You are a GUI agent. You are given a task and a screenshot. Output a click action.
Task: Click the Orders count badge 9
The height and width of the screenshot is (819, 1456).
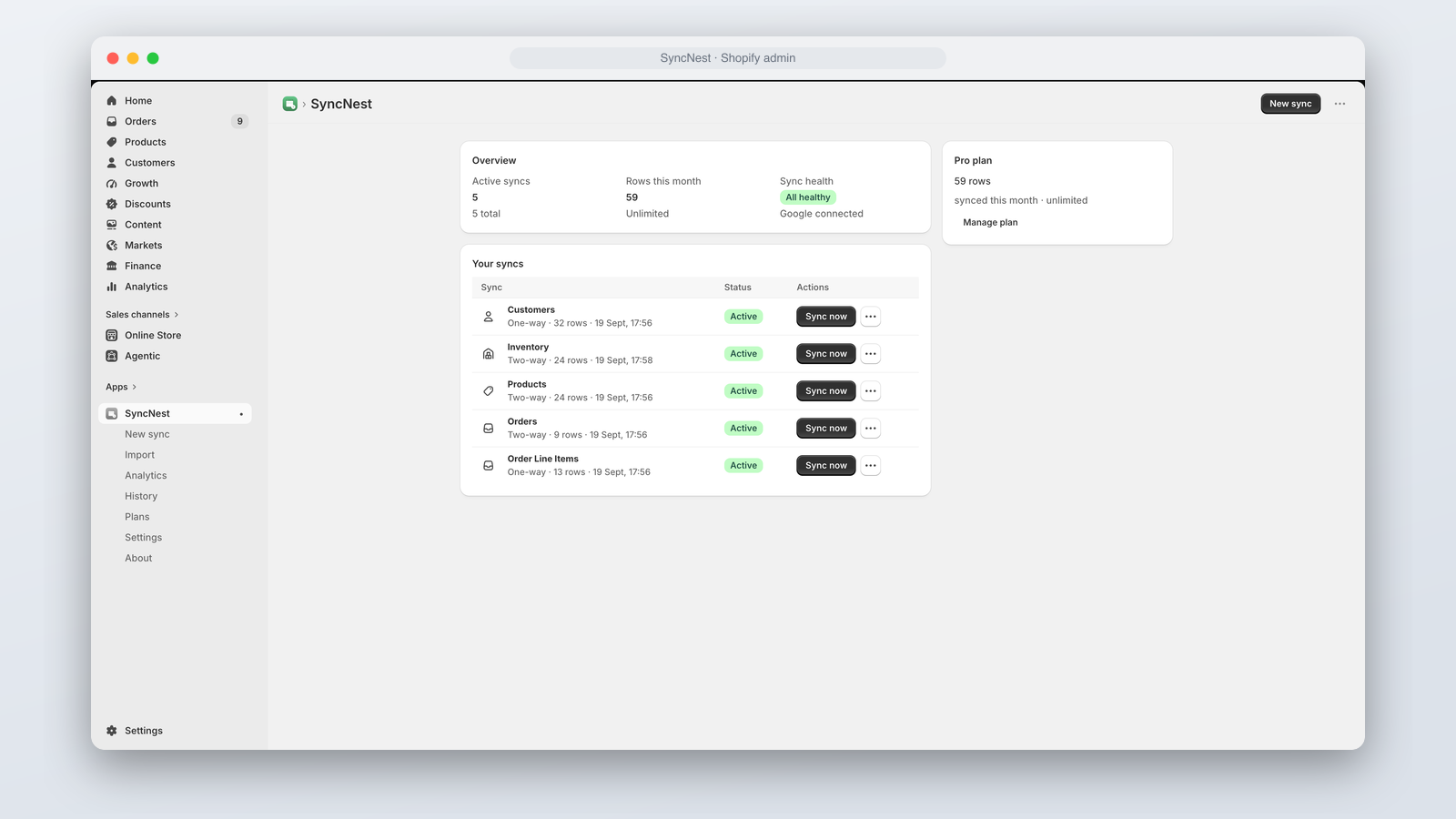[x=240, y=121]
